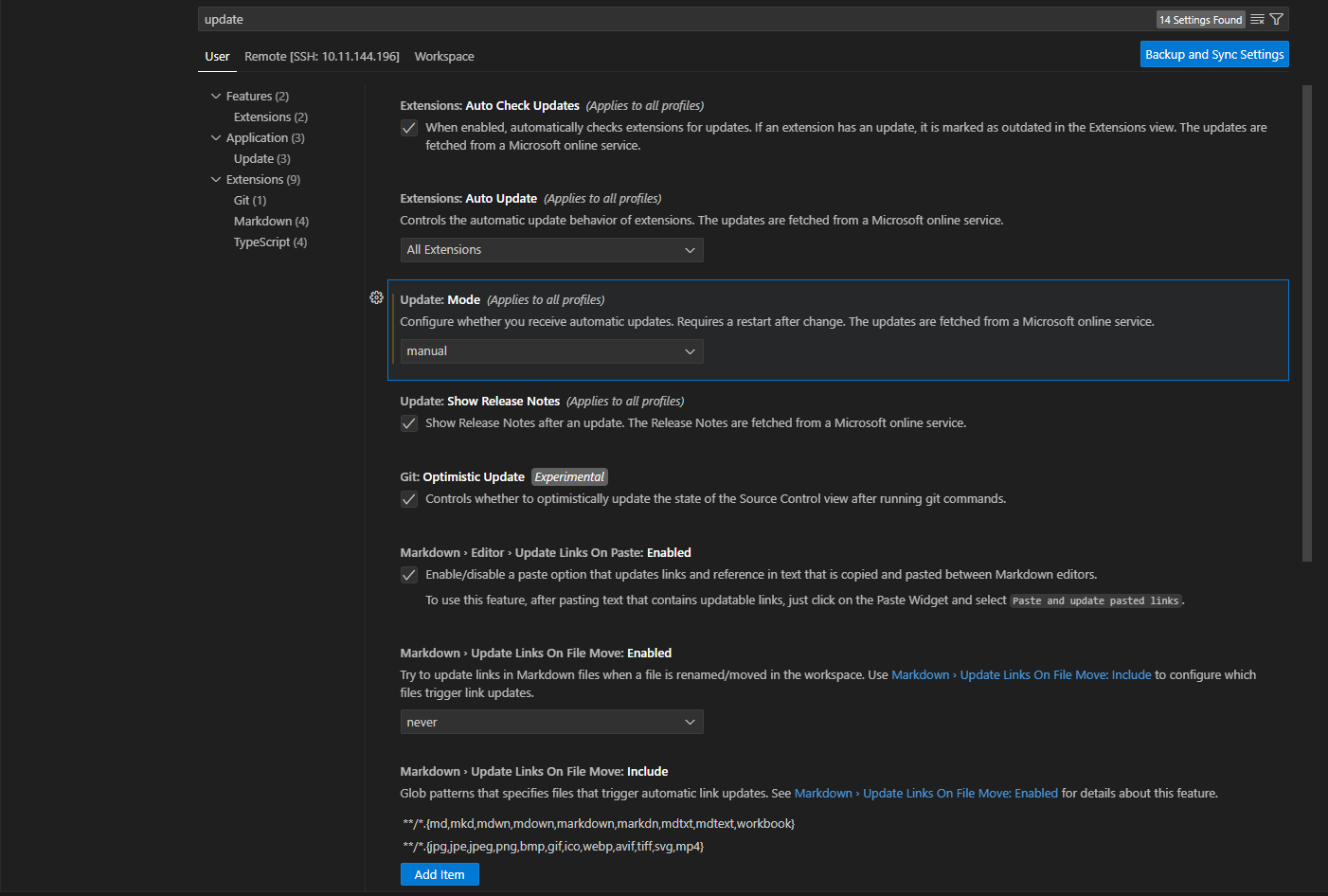Switch to the Workspace settings tab

coord(444,56)
